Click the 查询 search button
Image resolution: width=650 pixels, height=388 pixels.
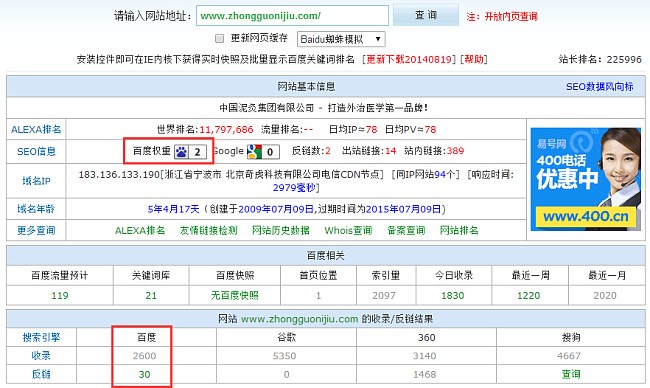(426, 15)
